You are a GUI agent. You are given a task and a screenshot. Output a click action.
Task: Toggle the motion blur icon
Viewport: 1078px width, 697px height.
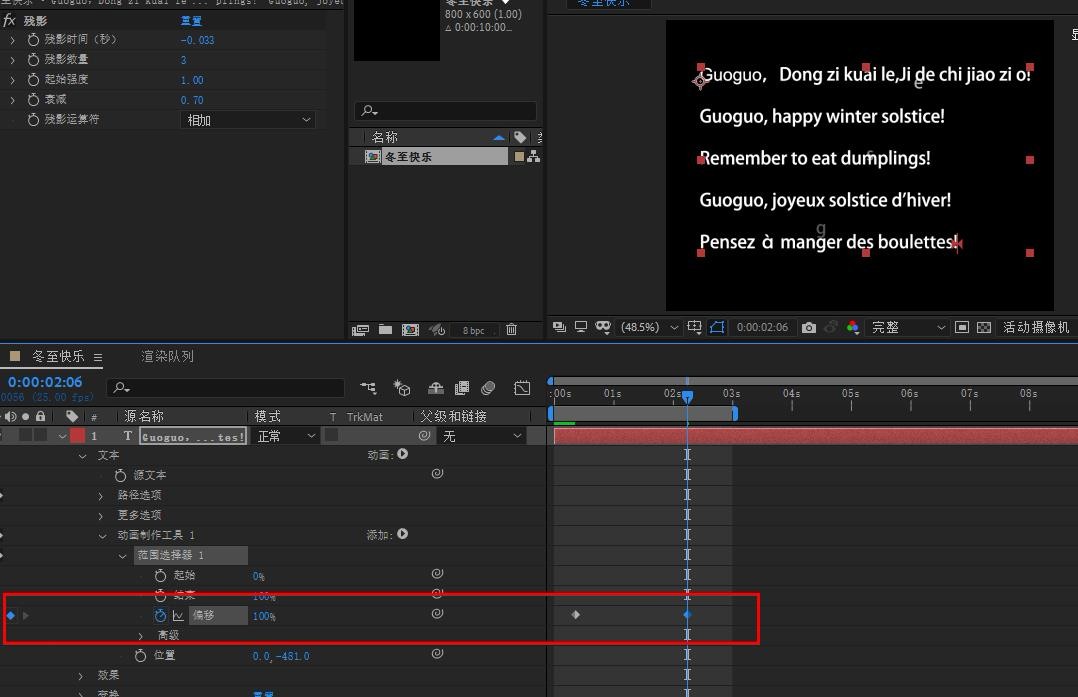(488, 388)
